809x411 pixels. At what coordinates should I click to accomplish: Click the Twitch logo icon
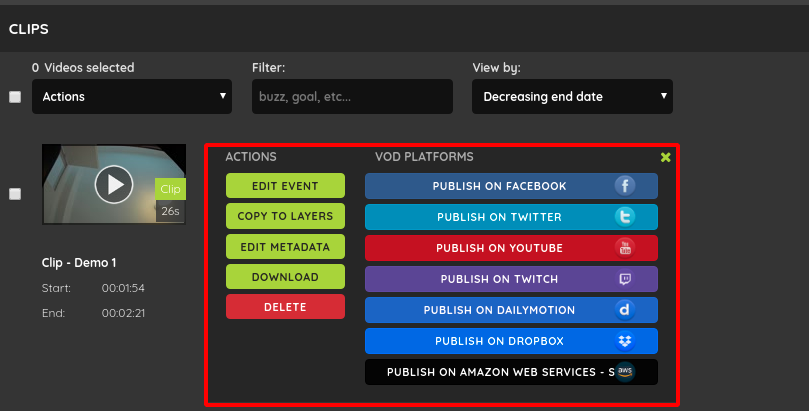click(x=624, y=279)
